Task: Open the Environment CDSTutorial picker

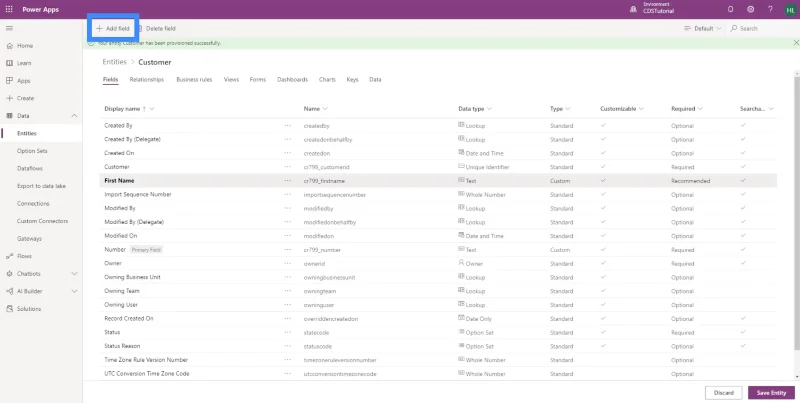Action: point(652,8)
